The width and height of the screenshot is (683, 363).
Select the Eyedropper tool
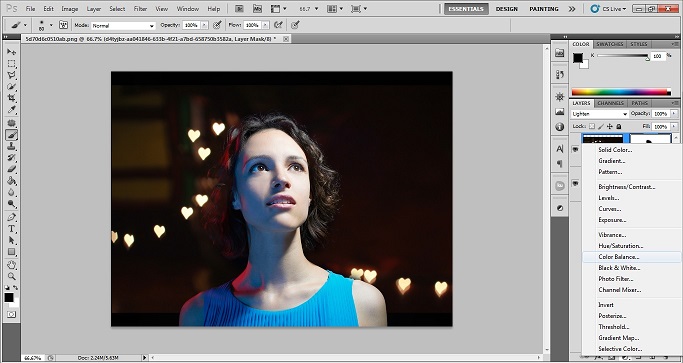11,111
